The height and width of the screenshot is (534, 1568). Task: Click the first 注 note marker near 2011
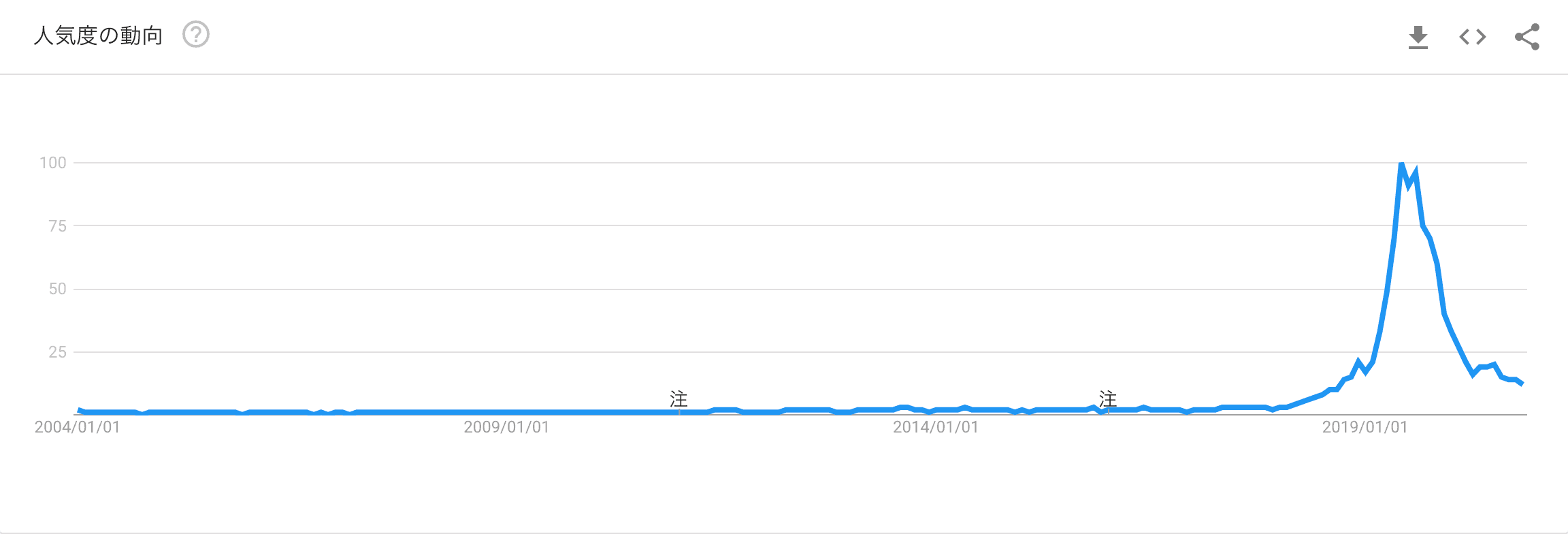pyautogui.click(x=679, y=399)
